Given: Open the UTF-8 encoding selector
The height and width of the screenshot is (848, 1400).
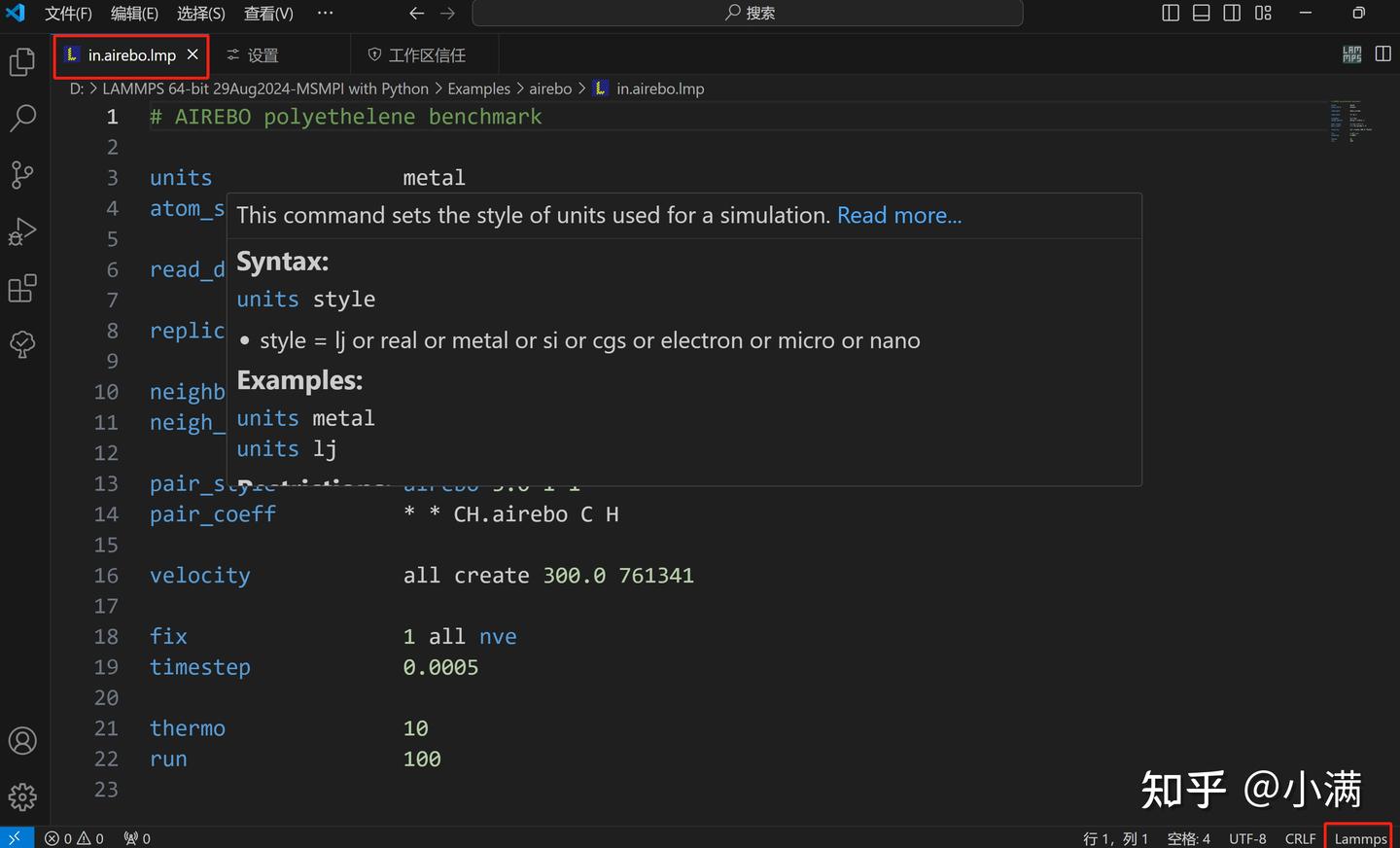Looking at the screenshot, I should pos(1247,838).
